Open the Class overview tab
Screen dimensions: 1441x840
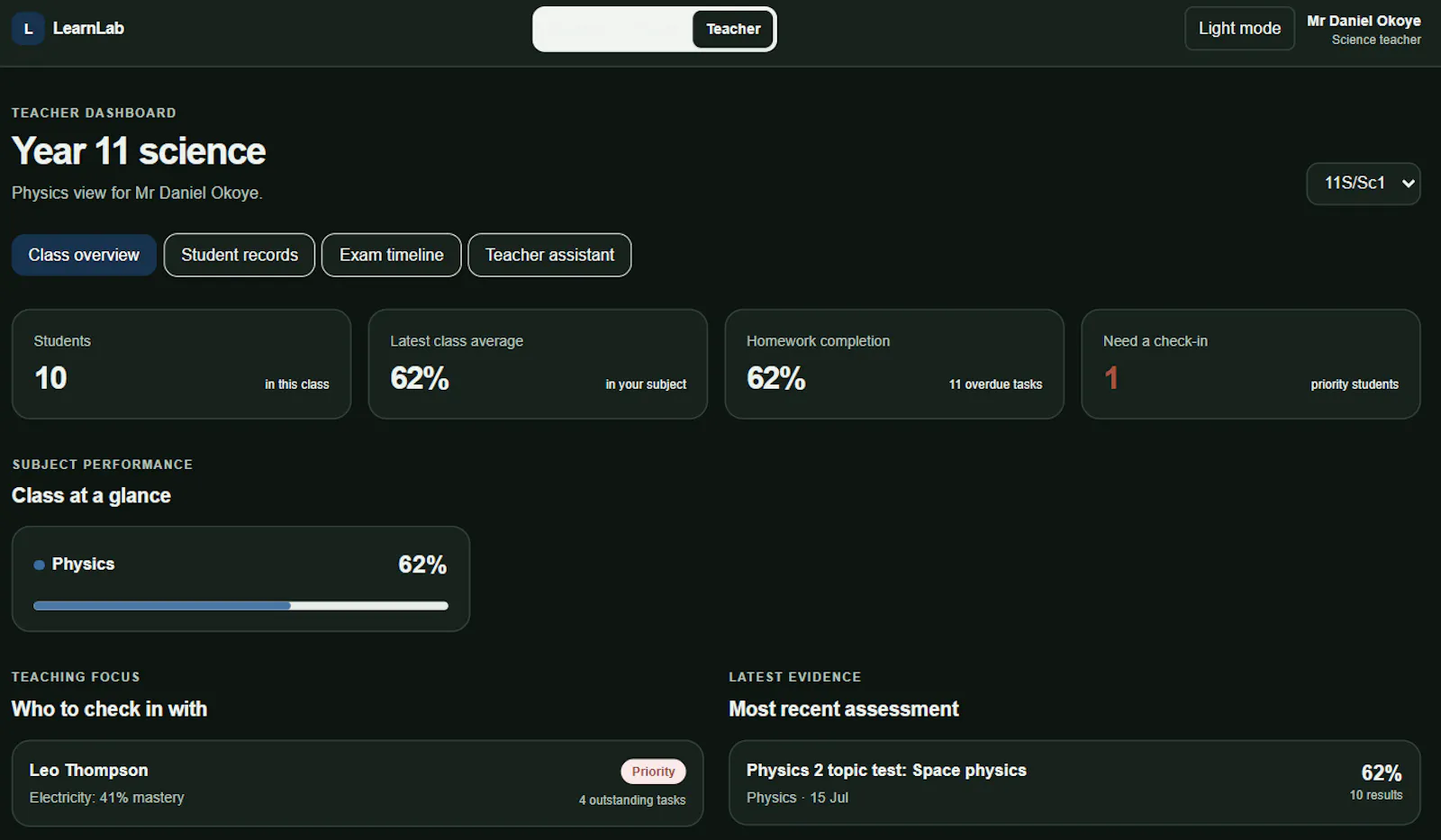pyautogui.click(x=84, y=255)
